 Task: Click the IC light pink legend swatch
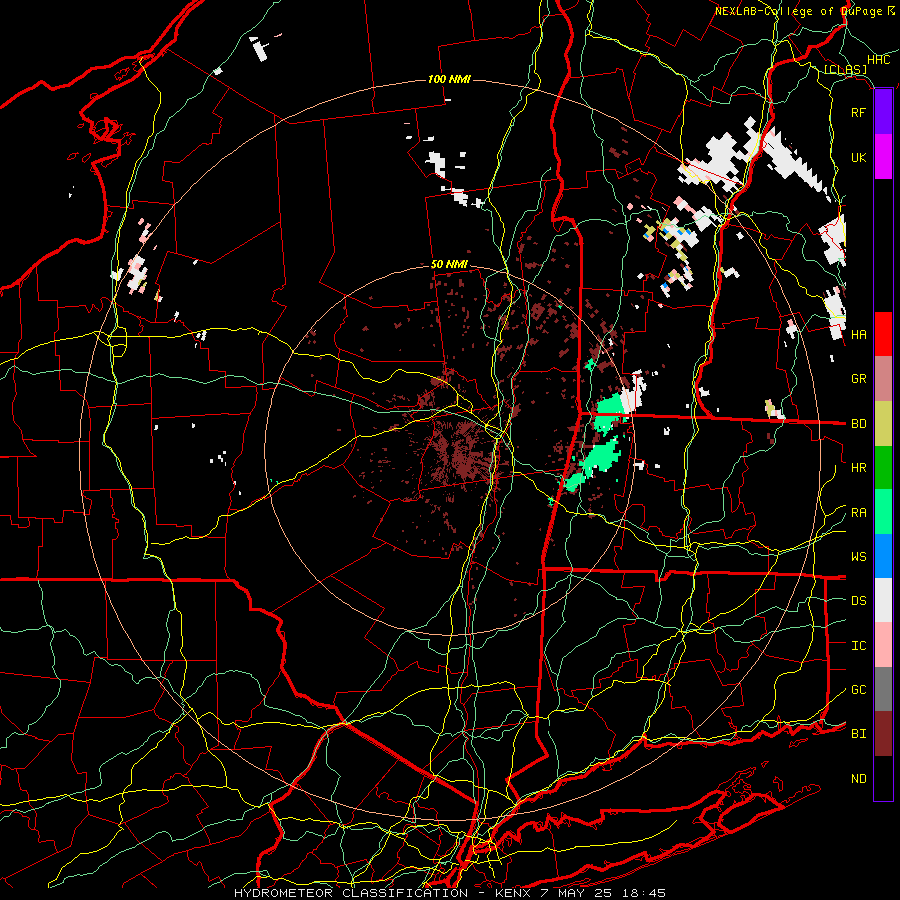click(883, 645)
